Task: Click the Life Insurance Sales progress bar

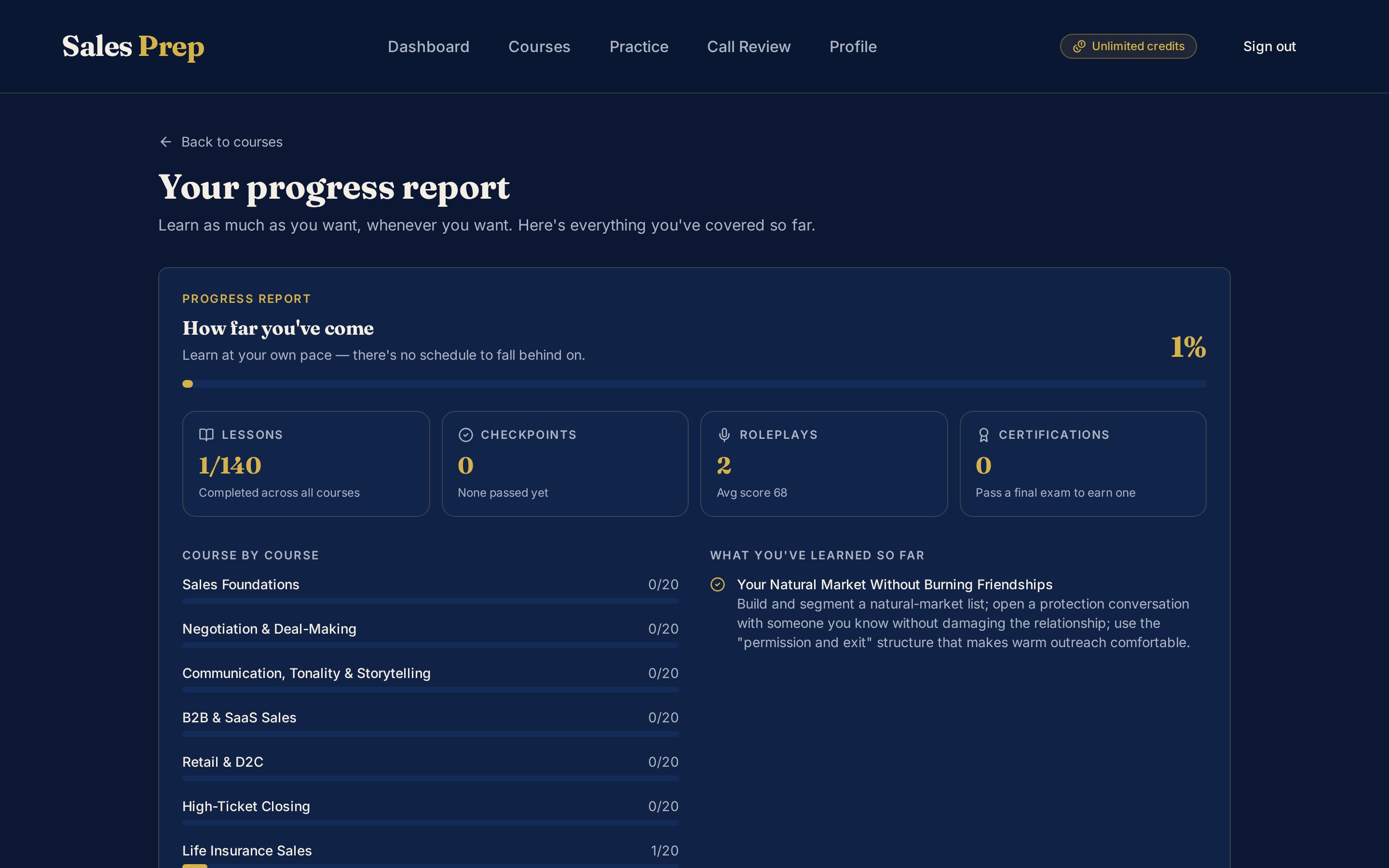Action: (431, 866)
